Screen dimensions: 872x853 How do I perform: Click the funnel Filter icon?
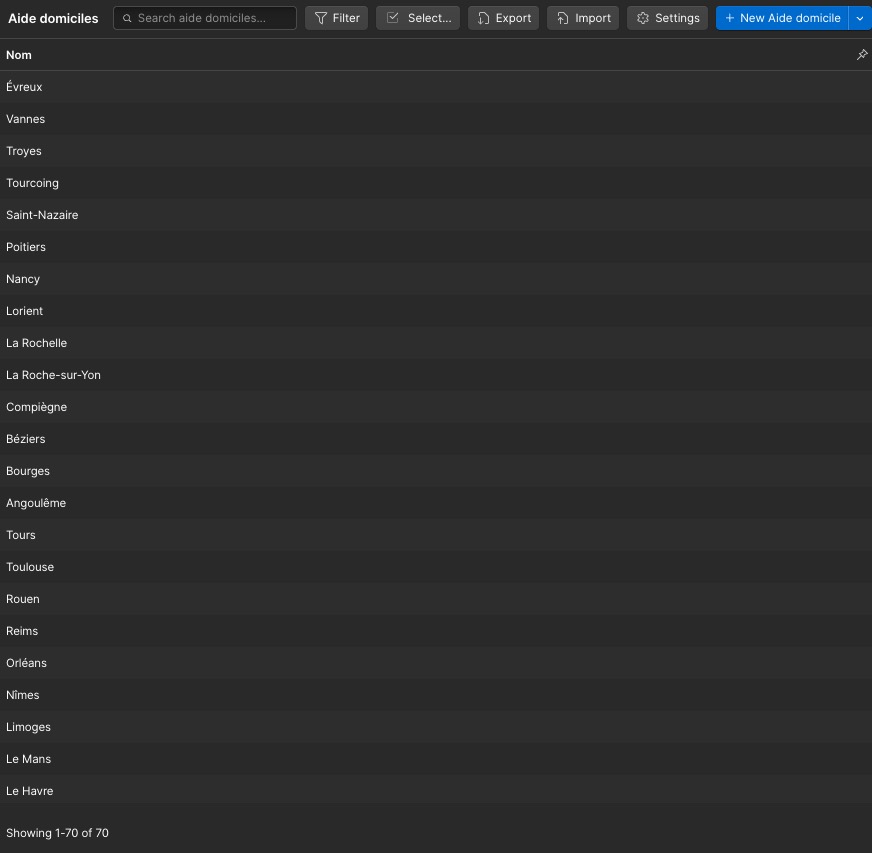pyautogui.click(x=321, y=18)
